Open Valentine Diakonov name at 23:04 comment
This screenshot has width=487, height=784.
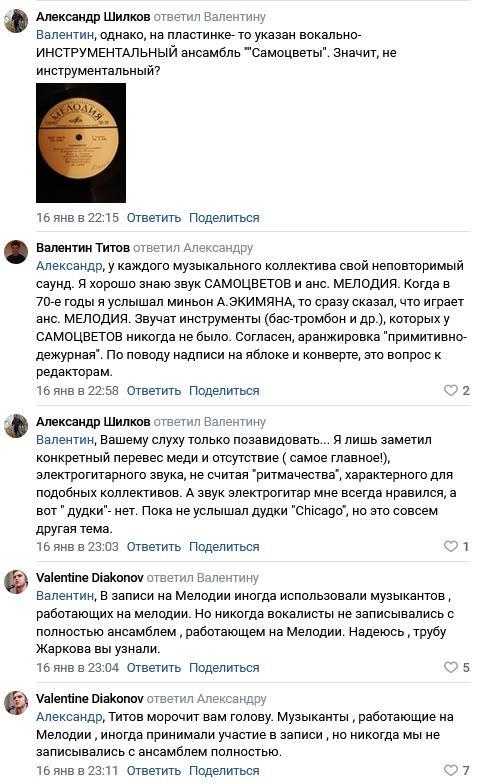(x=90, y=578)
